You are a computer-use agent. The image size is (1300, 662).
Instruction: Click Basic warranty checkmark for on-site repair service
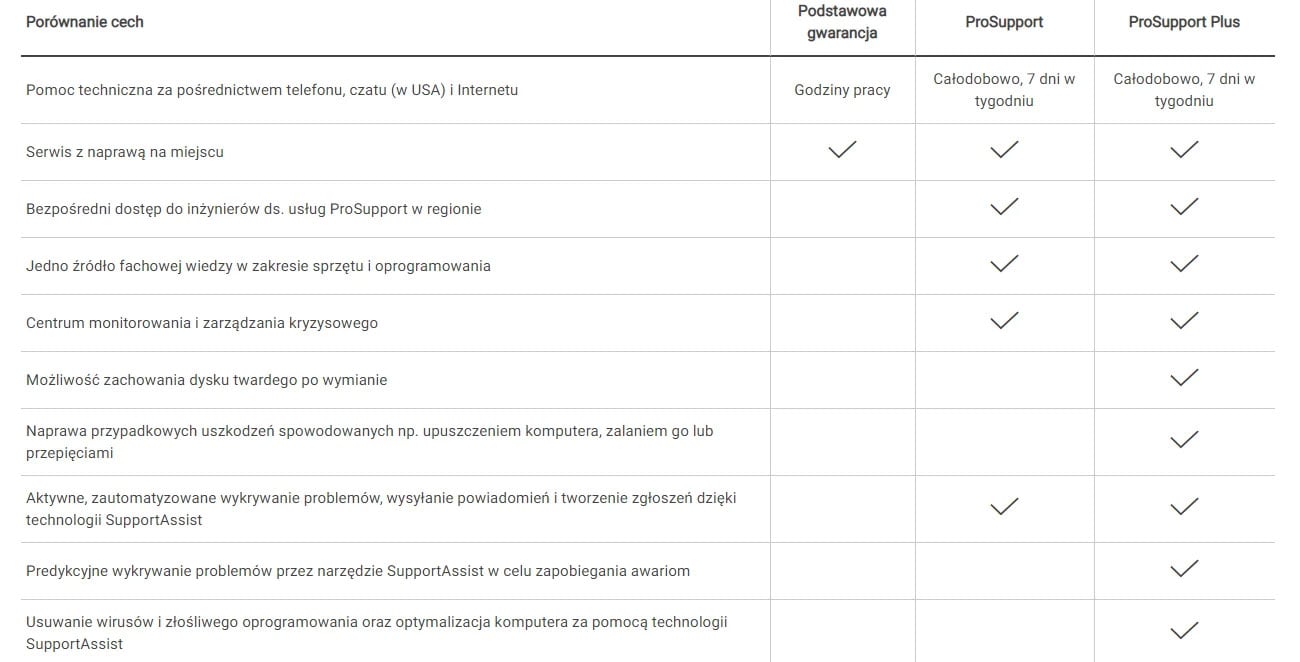[x=842, y=150]
